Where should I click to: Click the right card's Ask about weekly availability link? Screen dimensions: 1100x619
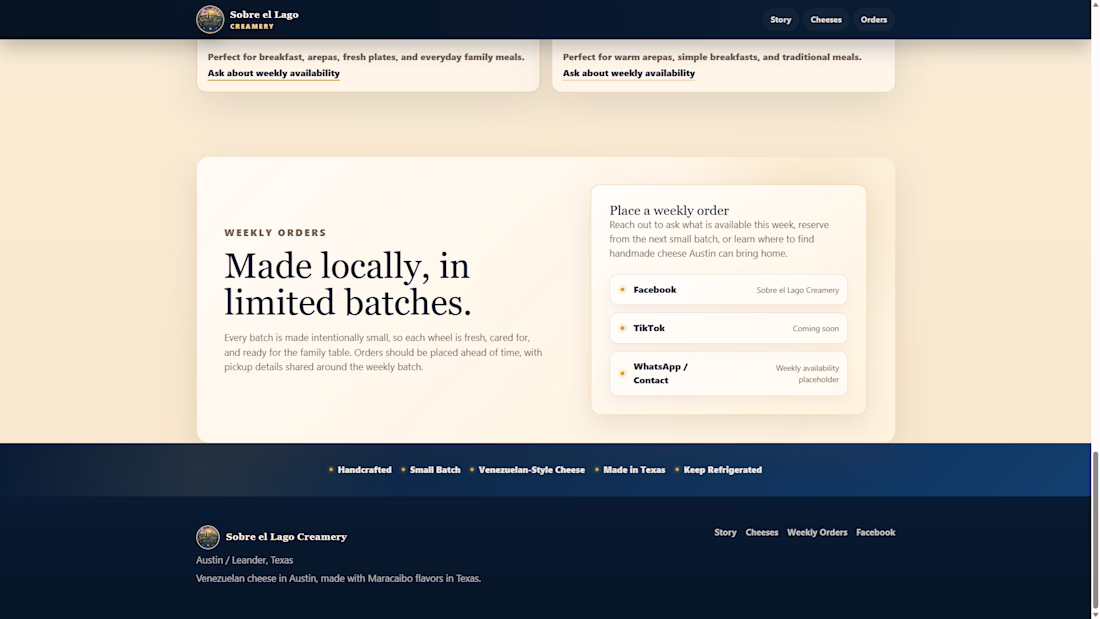point(629,73)
